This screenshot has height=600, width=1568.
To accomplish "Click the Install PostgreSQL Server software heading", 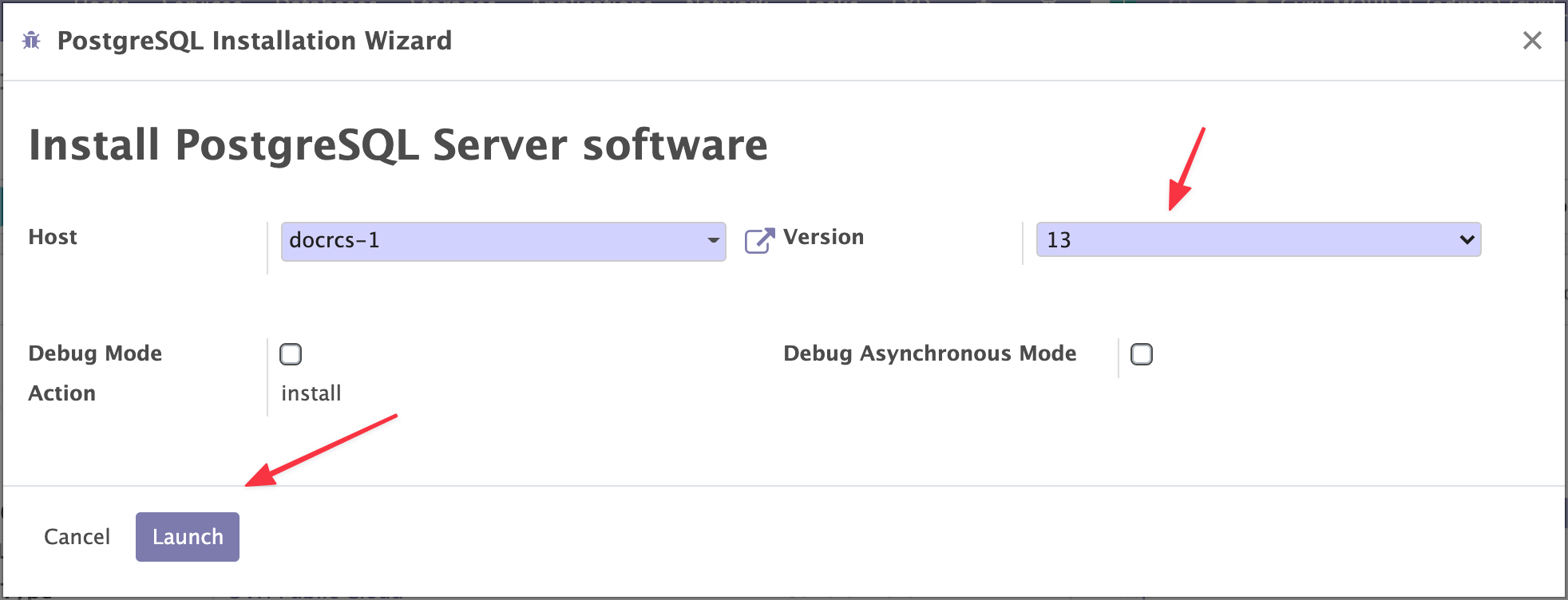I will point(398,145).
